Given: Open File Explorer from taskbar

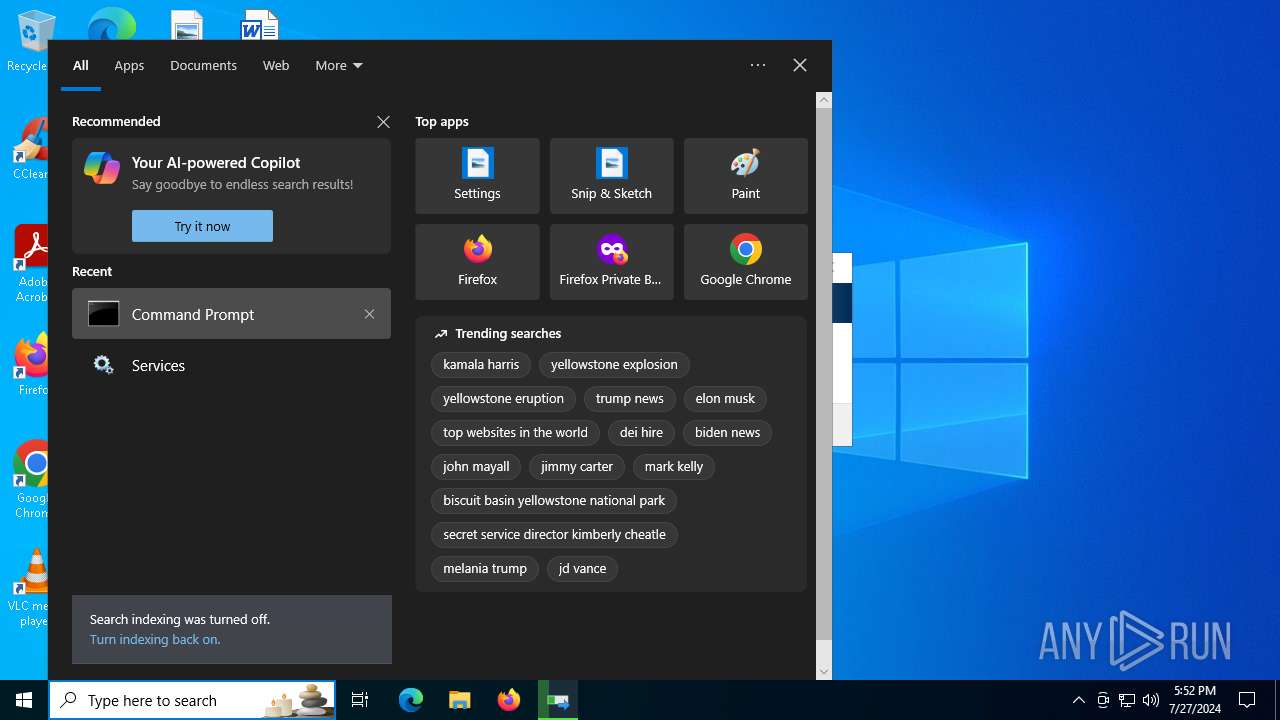Looking at the screenshot, I should pyautogui.click(x=459, y=700).
